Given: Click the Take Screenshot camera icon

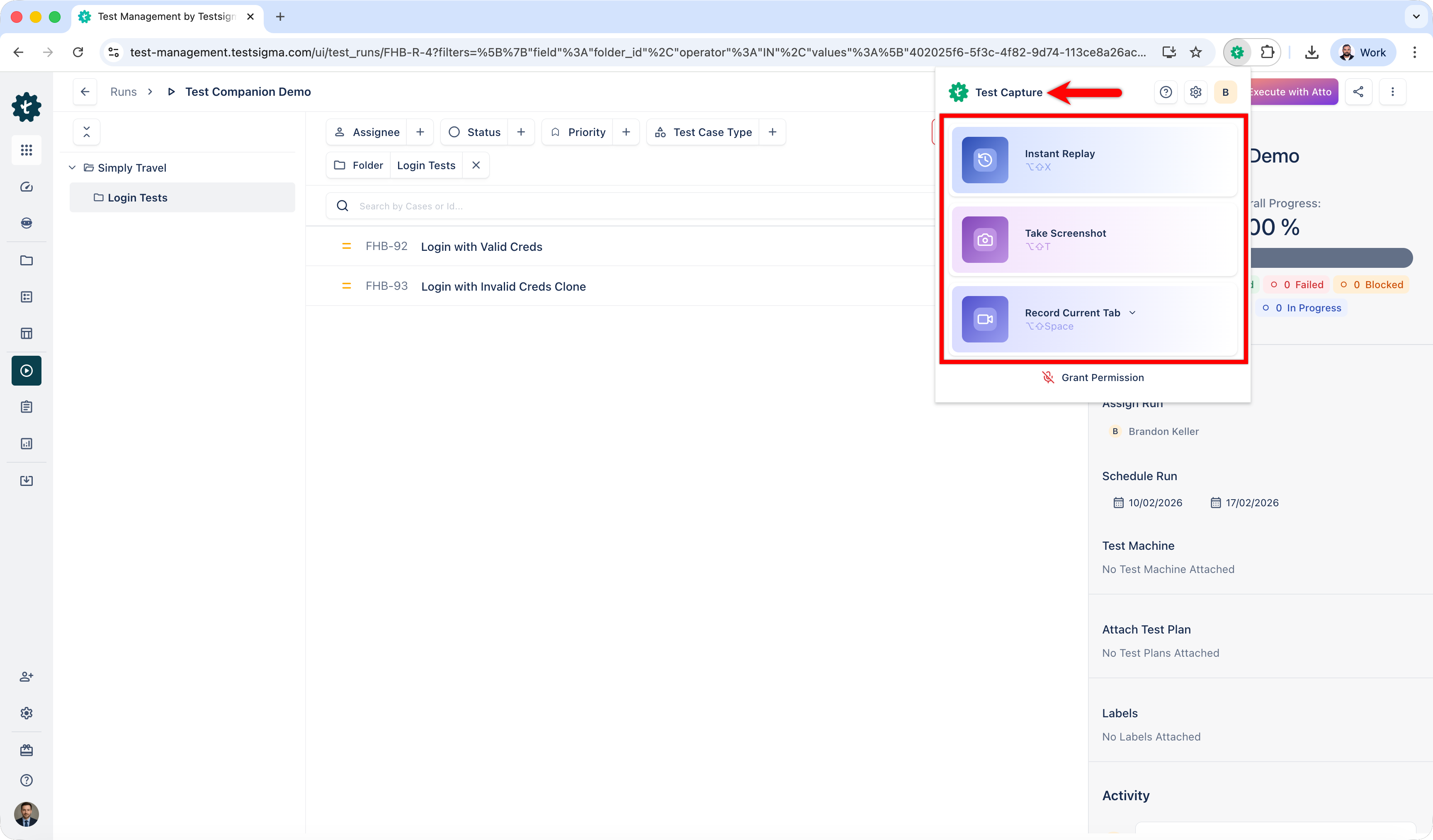Looking at the screenshot, I should (984, 239).
